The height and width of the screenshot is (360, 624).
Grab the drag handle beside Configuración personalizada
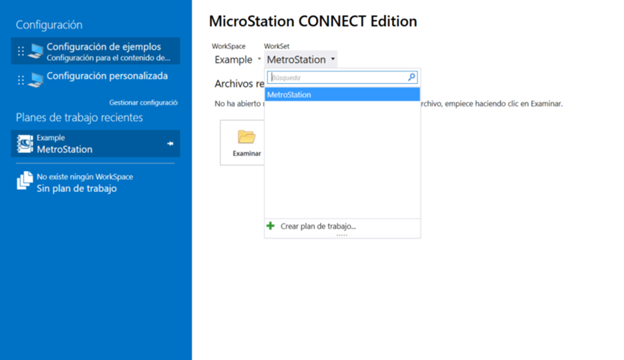(21, 80)
